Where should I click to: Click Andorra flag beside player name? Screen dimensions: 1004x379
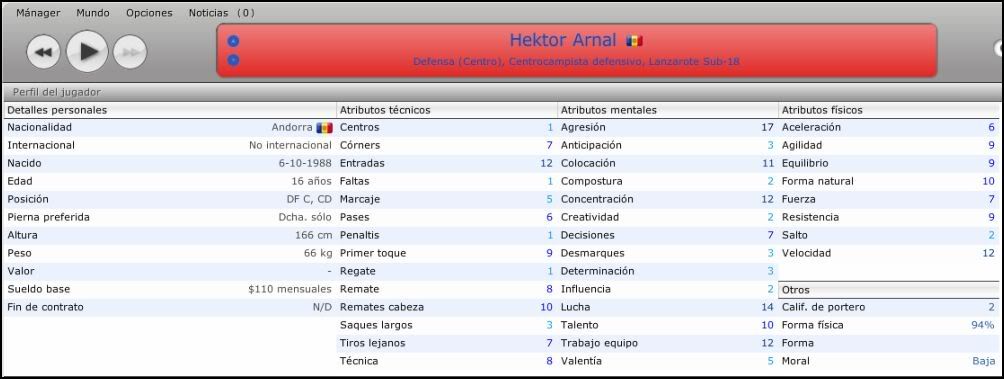click(x=634, y=41)
